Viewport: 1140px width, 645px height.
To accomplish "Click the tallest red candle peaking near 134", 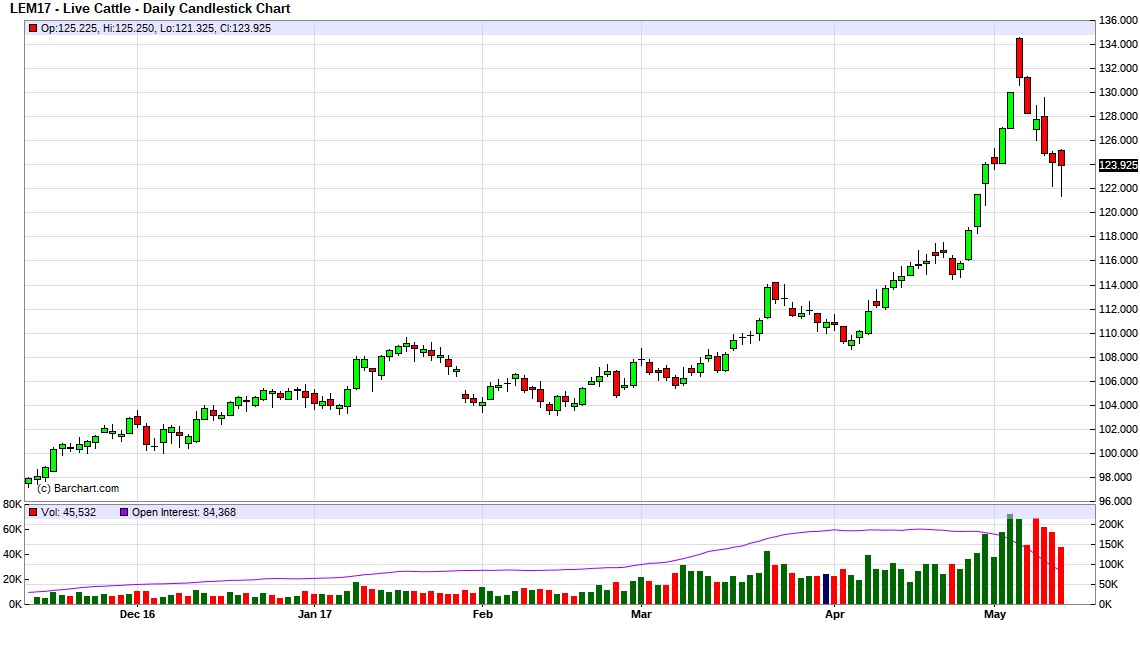I will 1019,58.
